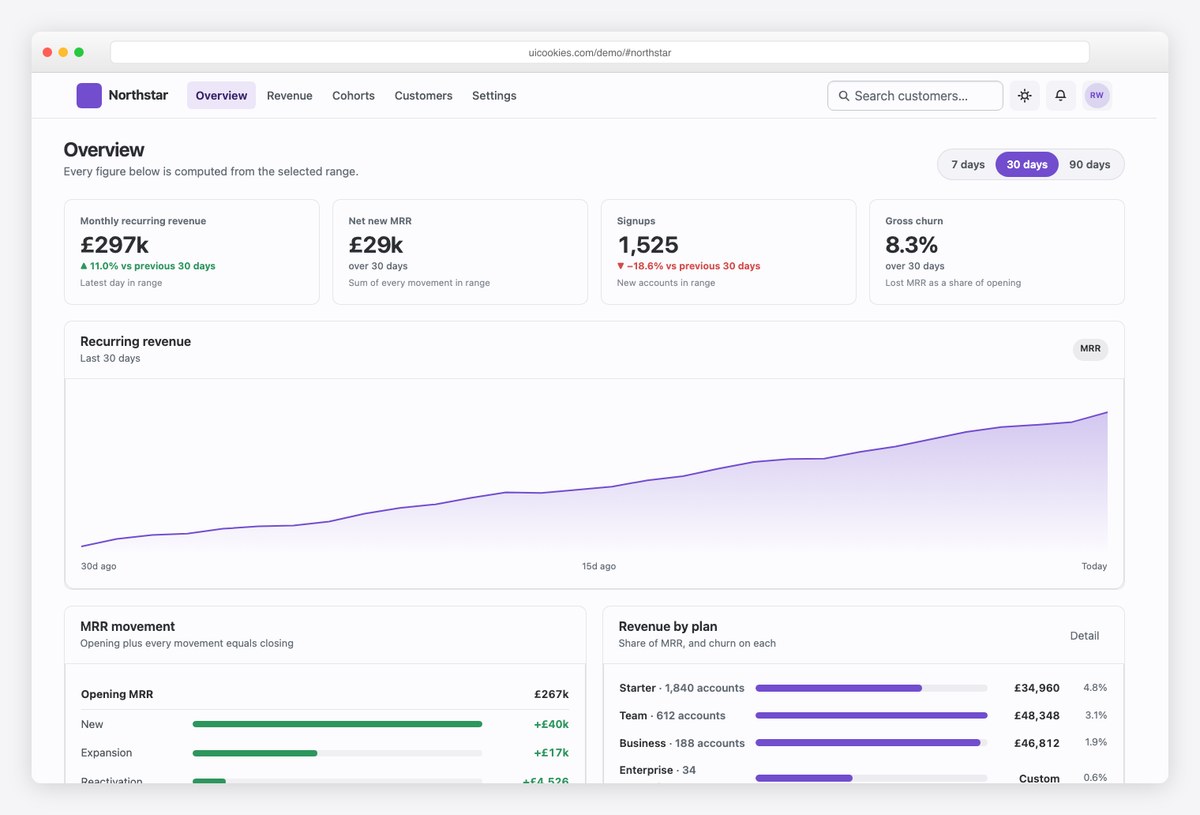Click the Northstar purple logo icon

pos(89,96)
